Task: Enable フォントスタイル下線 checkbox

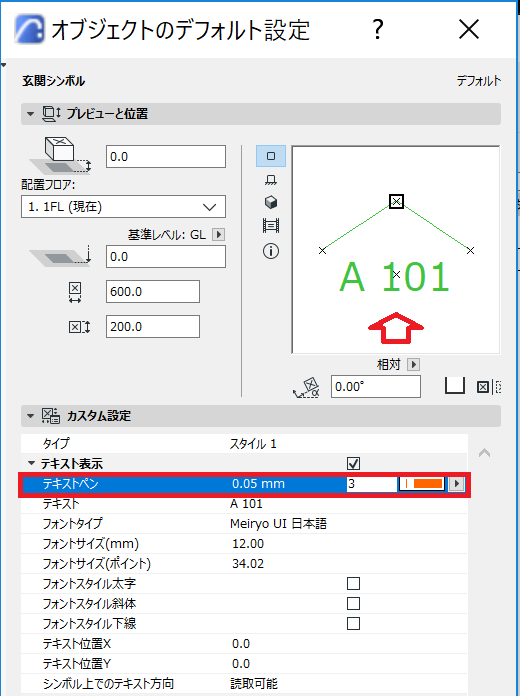Action: coord(353,623)
